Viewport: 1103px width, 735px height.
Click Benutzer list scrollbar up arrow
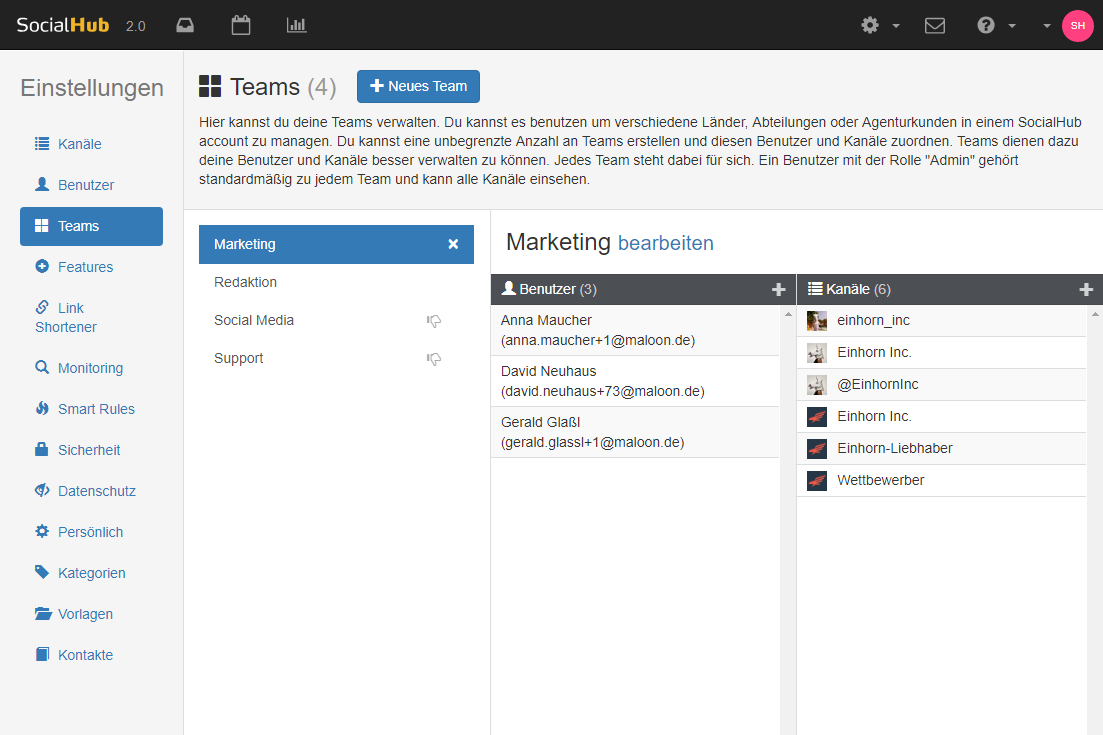pyautogui.click(x=788, y=314)
